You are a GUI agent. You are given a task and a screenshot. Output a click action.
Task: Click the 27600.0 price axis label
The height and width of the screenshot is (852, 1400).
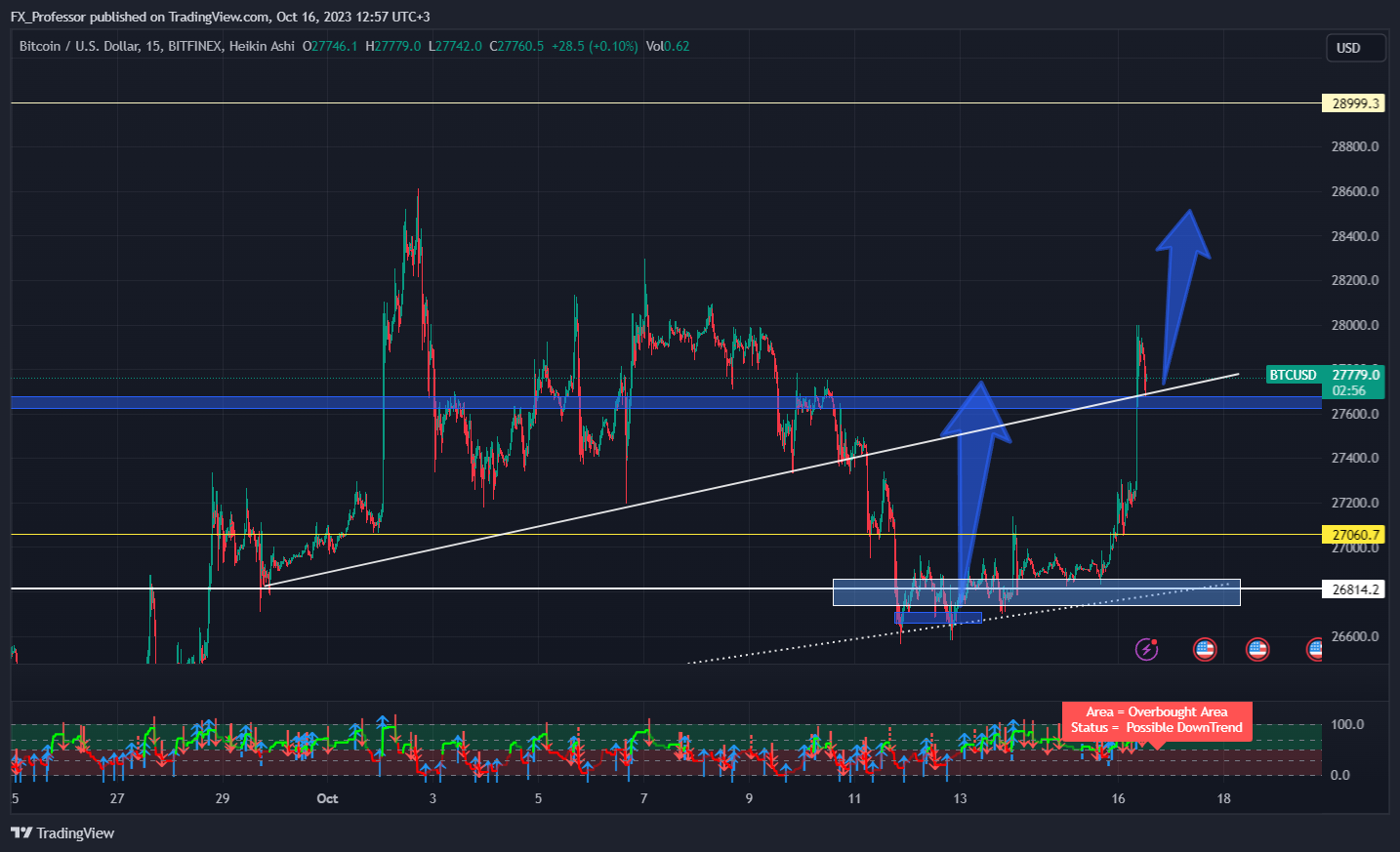pos(1355,414)
